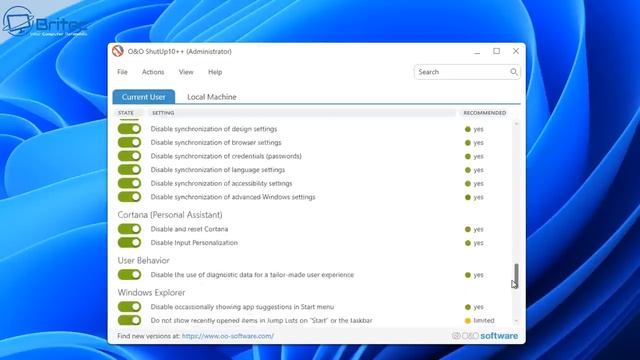
Task: Switch to the Local Machine tab
Action: (212, 97)
